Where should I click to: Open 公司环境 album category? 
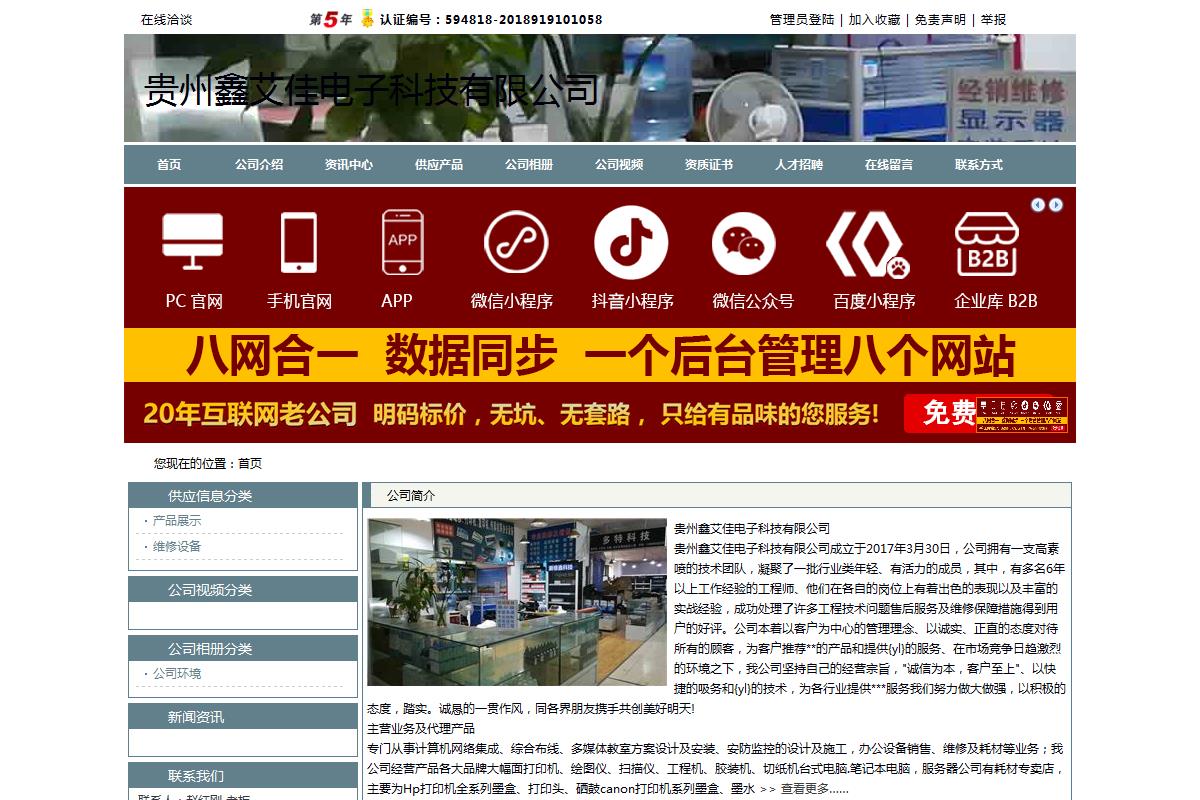pyautogui.click(x=177, y=674)
